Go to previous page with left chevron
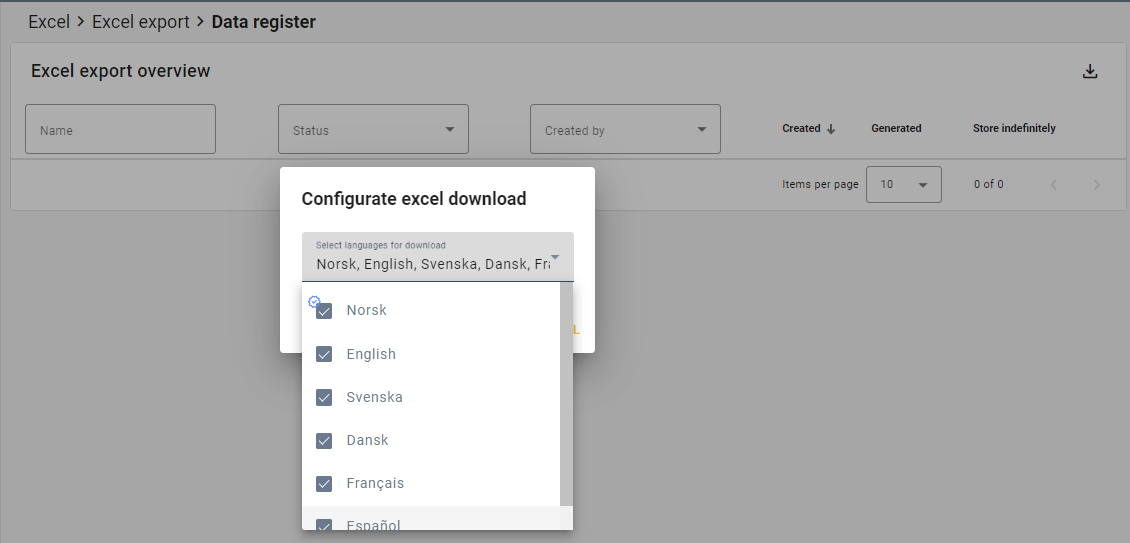 click(1053, 185)
